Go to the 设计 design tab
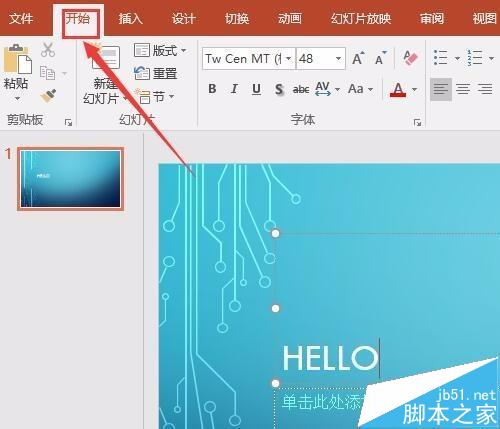Image resolution: width=500 pixels, height=429 pixels. pos(184,18)
